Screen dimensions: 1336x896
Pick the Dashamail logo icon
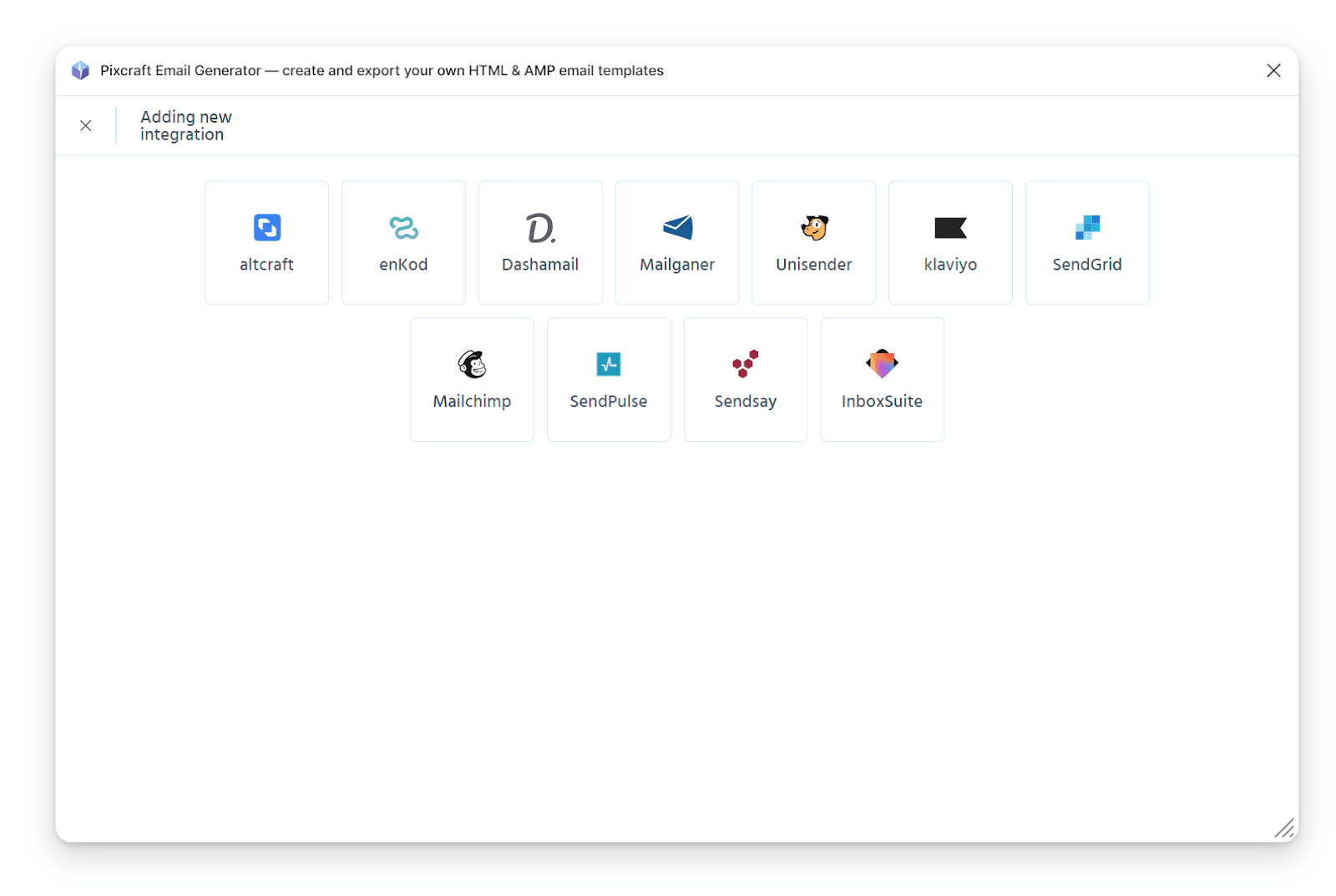540,228
